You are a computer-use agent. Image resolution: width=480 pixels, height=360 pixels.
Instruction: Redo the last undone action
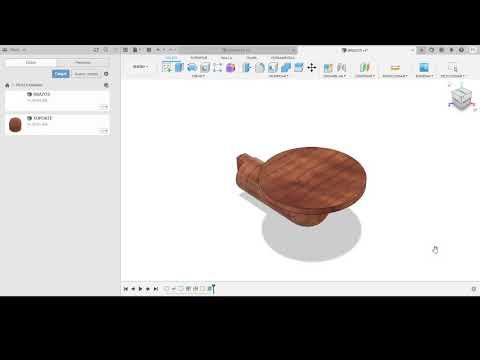coord(170,50)
